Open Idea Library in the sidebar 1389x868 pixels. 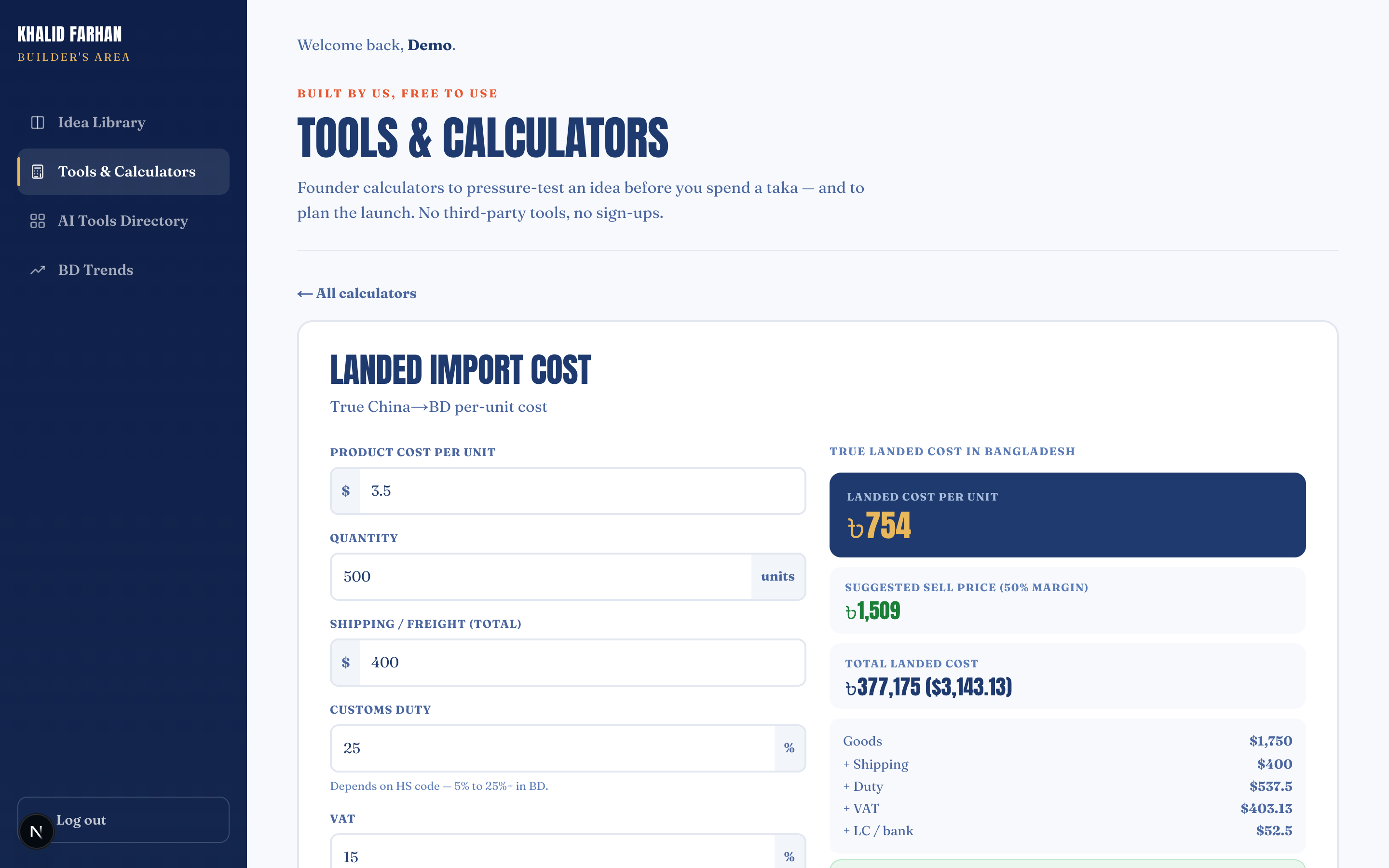click(x=123, y=122)
